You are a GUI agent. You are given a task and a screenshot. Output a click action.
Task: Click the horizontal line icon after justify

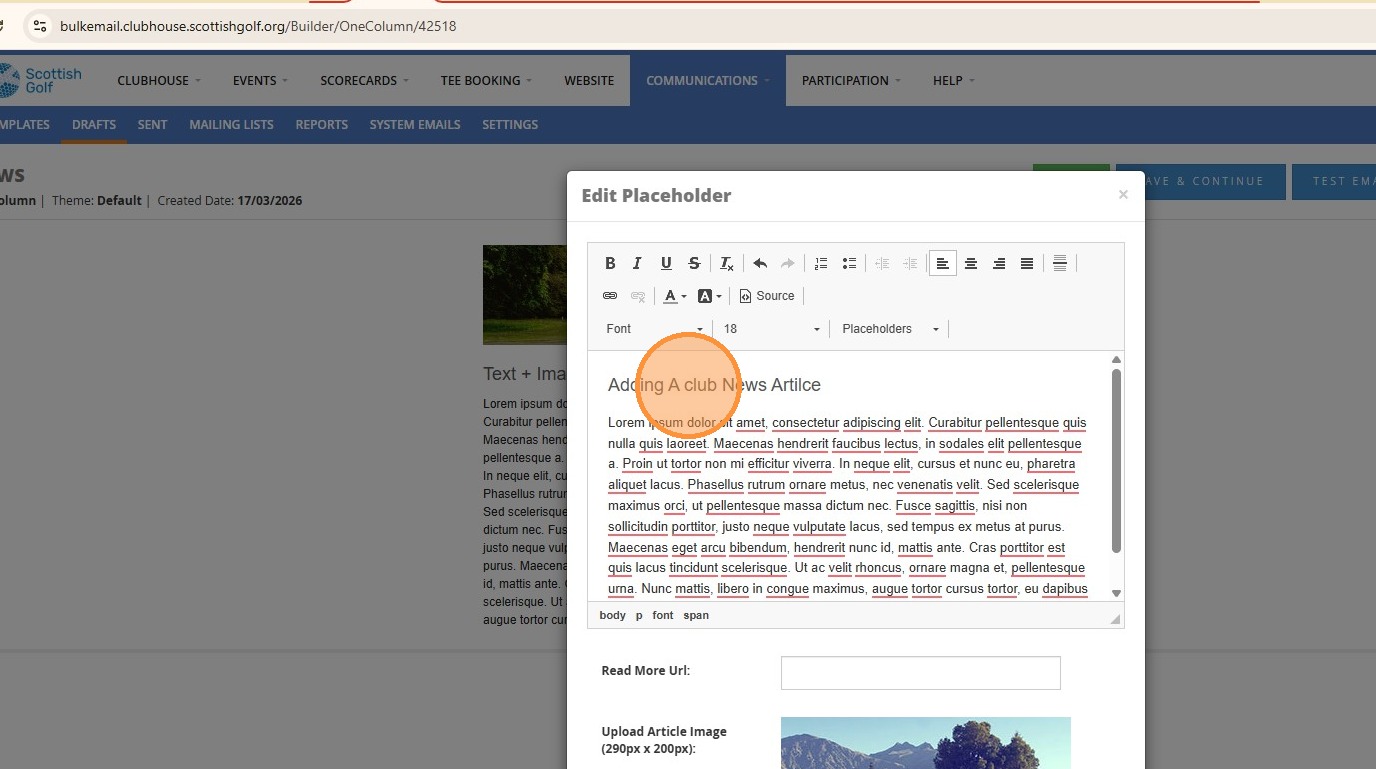1060,264
